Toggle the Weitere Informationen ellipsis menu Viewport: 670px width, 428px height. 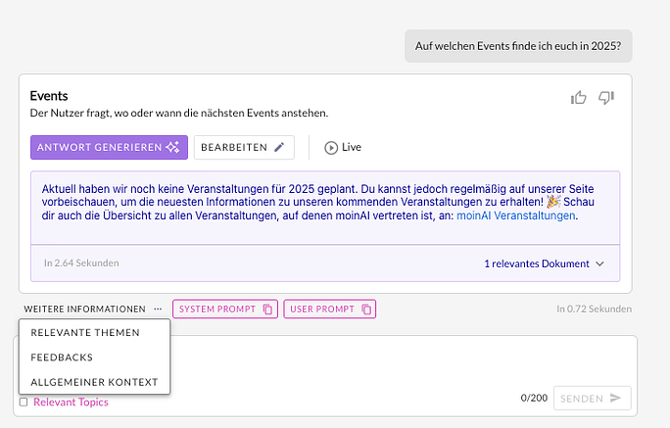158,309
